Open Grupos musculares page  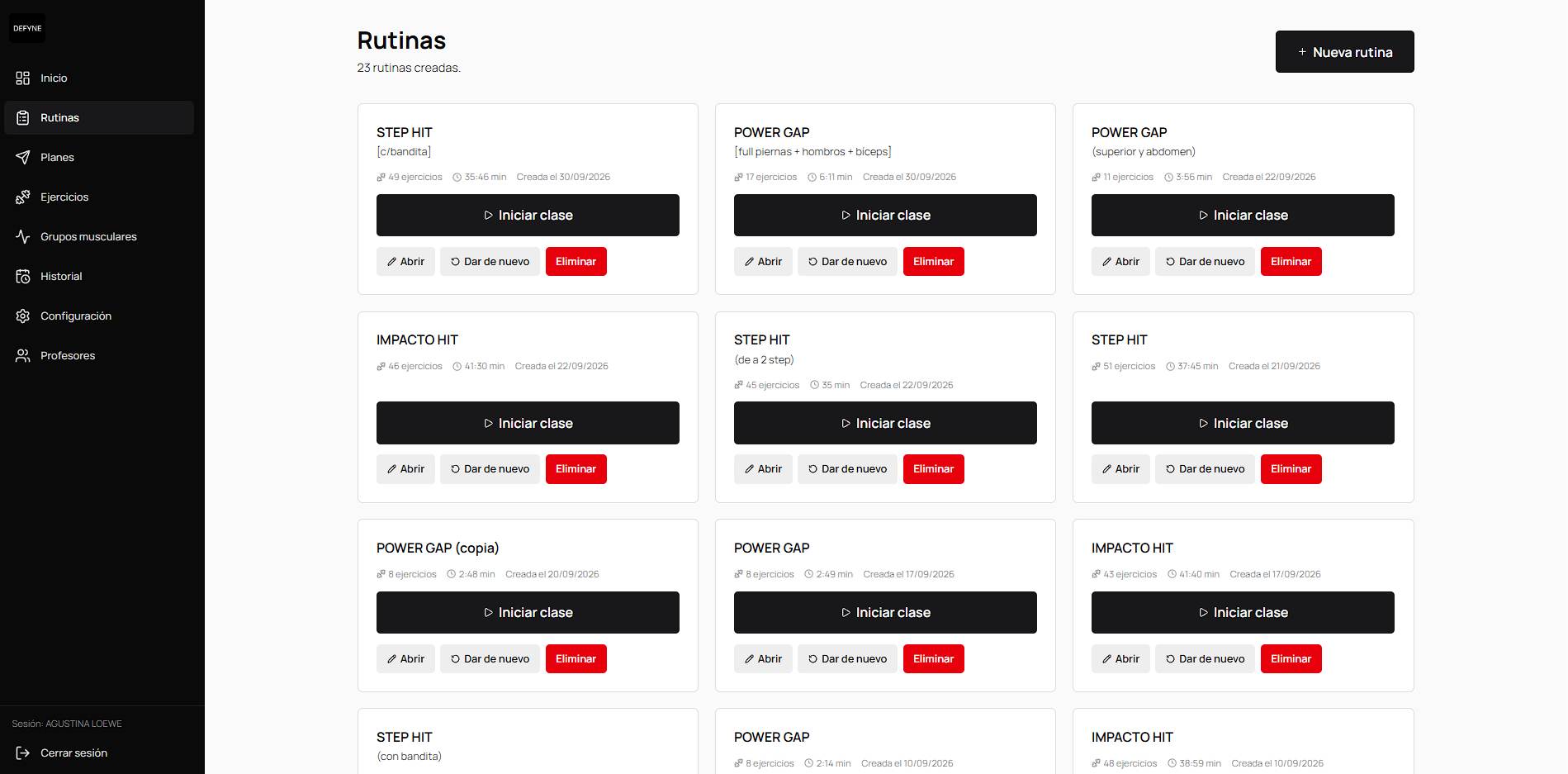pyautogui.click(x=99, y=236)
